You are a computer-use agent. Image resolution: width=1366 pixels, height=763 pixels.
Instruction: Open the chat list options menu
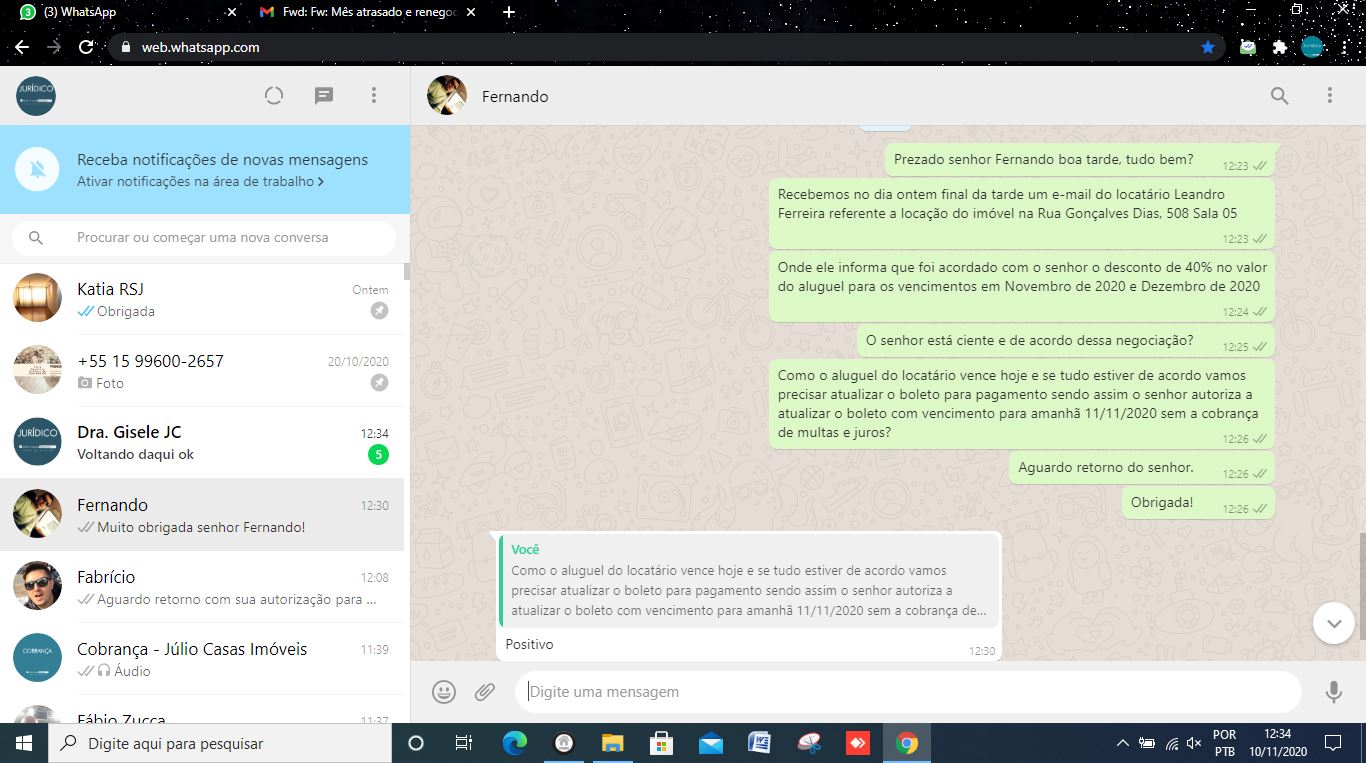click(x=374, y=96)
